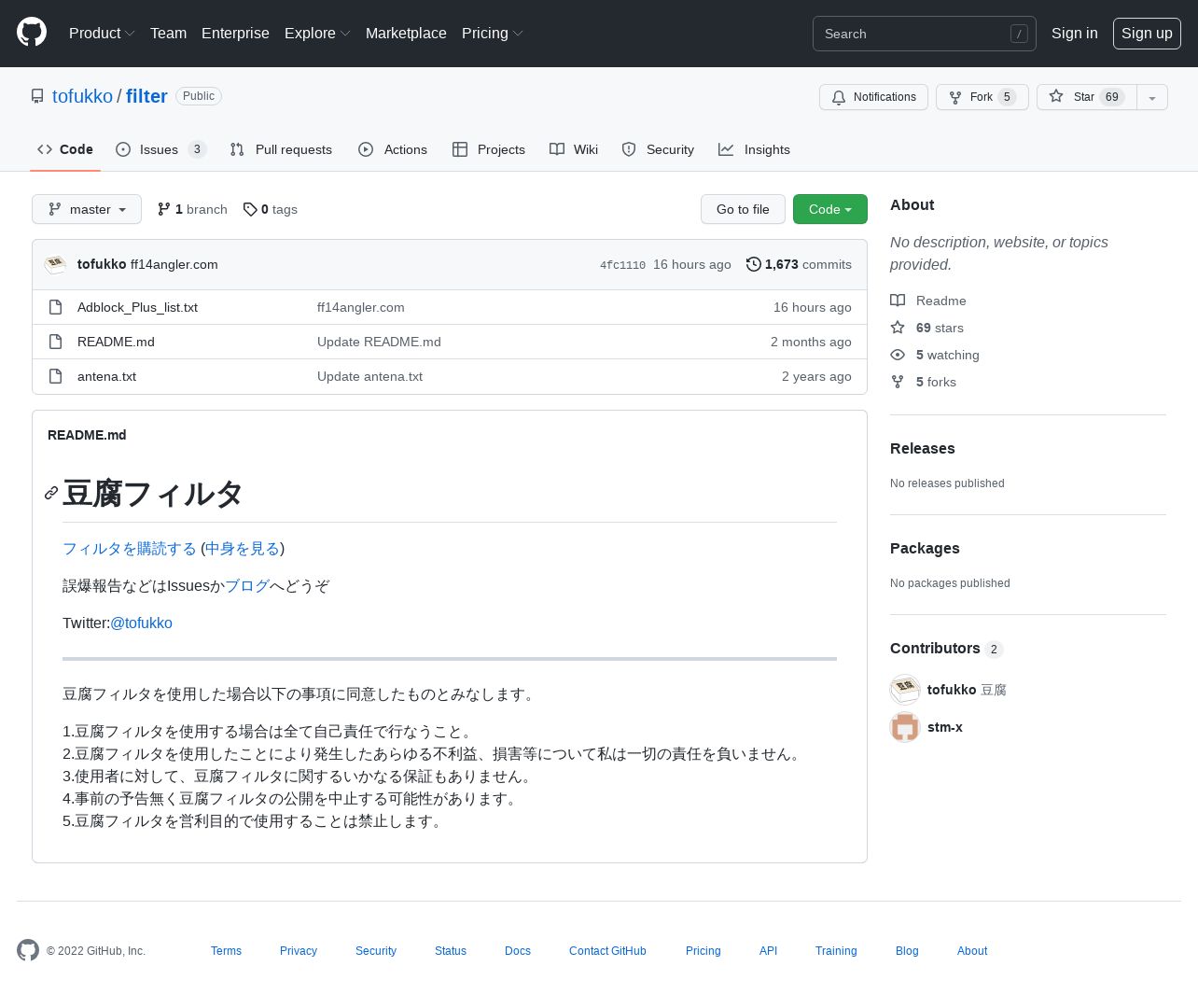Open Update README.md commit message

(379, 342)
